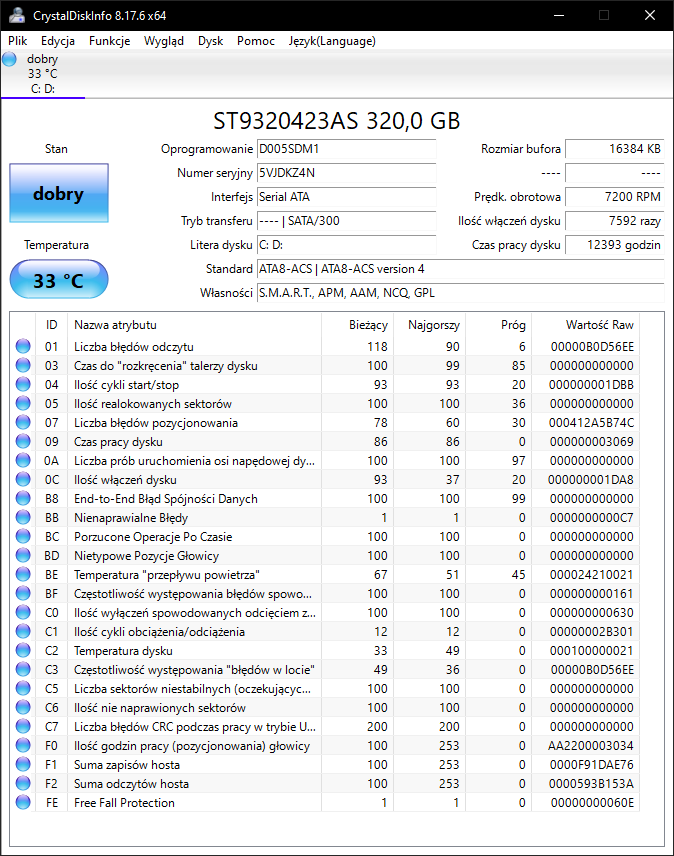
Task: Click the status orb for attribute C6
Action: click(x=23, y=707)
